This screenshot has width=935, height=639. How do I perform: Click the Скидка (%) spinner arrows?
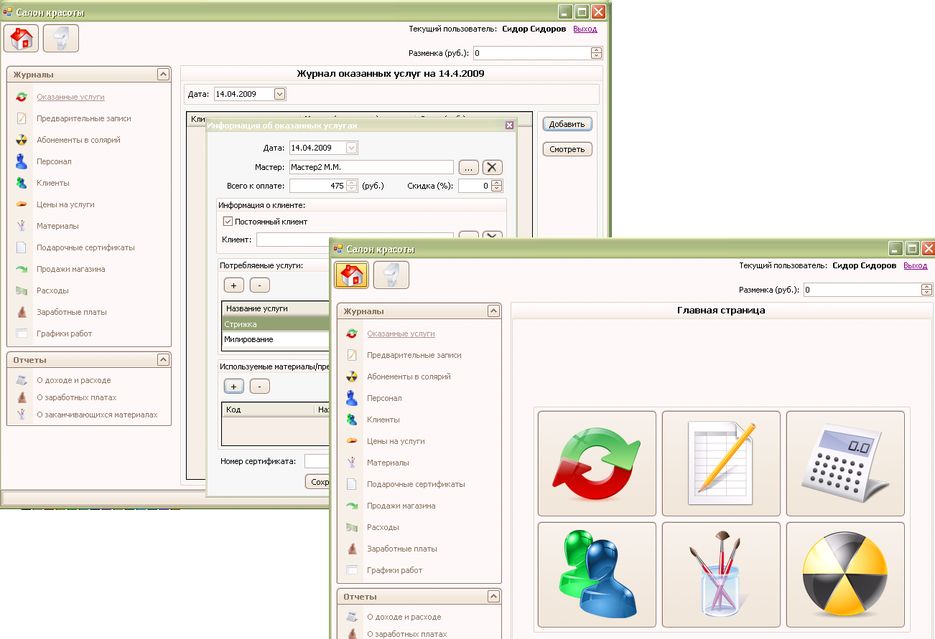[x=497, y=185]
